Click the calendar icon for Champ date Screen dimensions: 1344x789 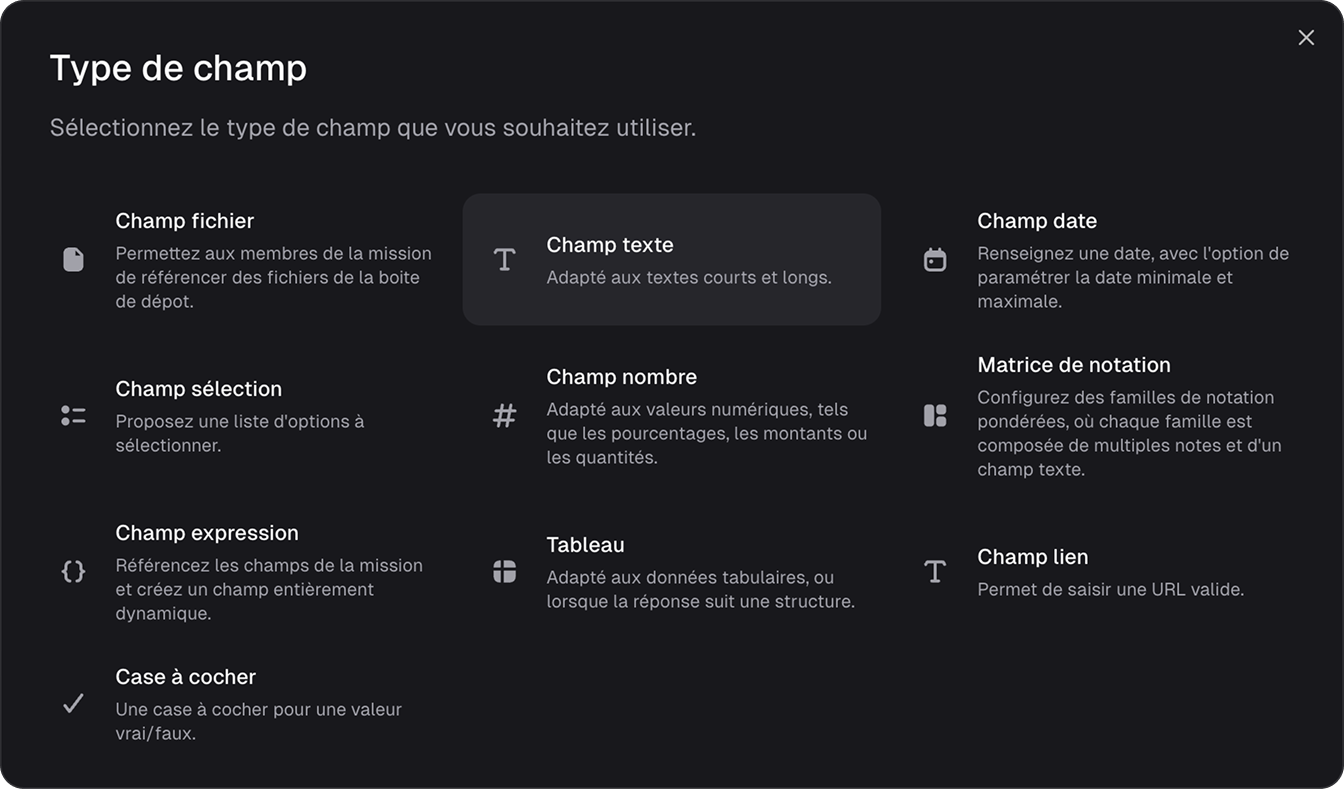935,259
